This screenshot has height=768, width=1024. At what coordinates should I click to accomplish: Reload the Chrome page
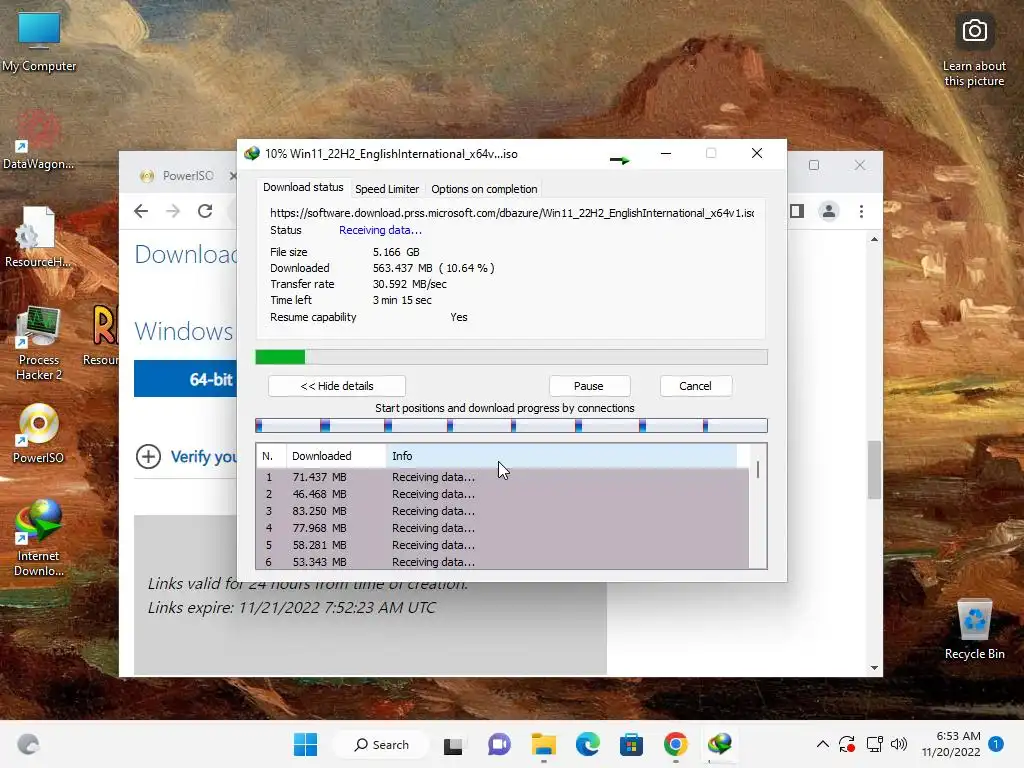[205, 211]
